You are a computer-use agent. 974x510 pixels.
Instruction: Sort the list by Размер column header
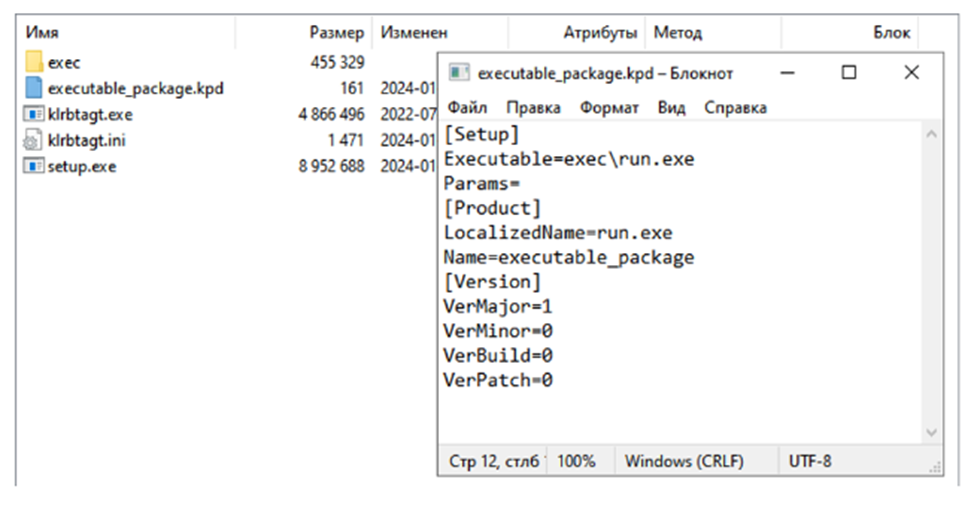tap(336, 33)
